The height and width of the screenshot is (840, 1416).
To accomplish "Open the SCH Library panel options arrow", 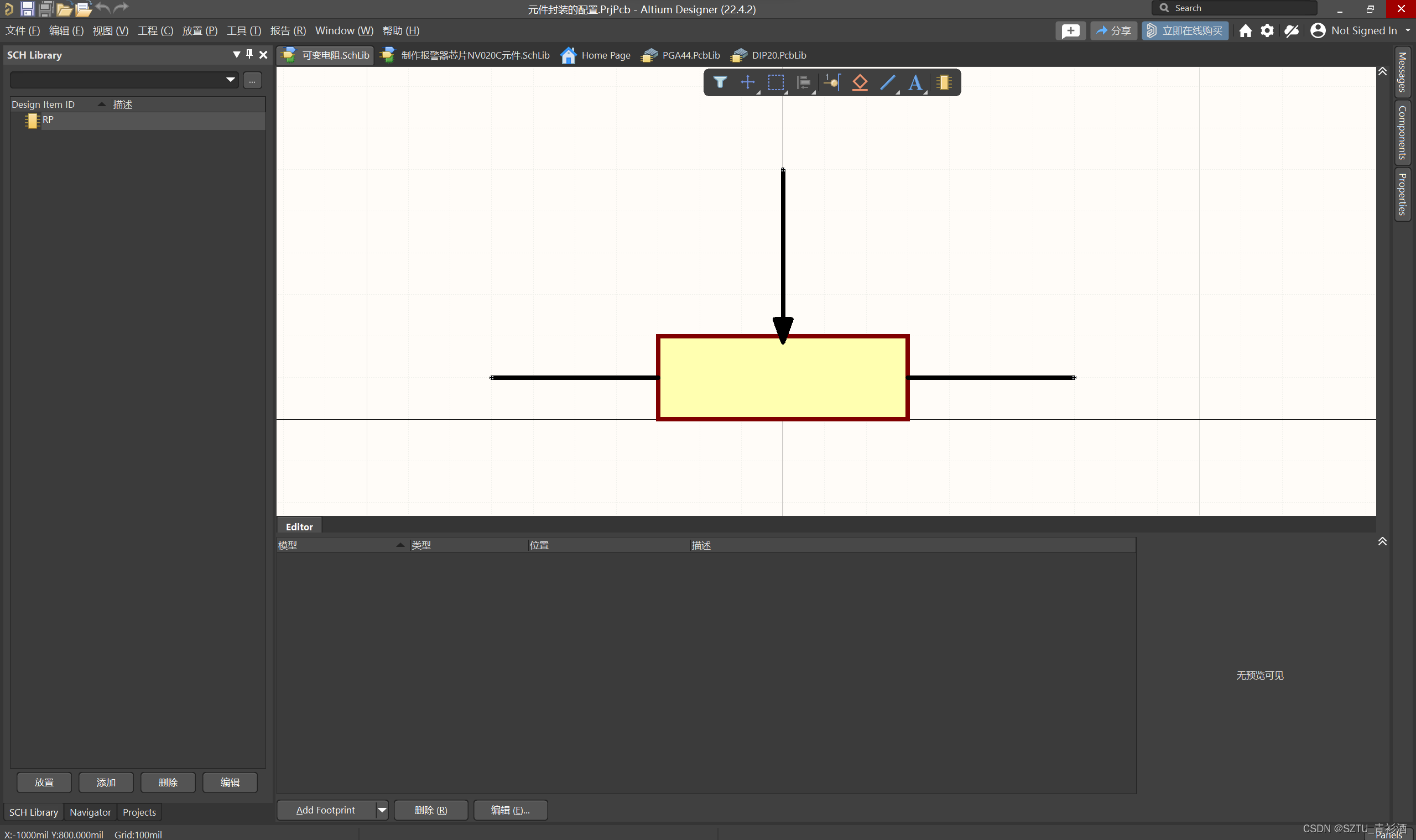I will click(237, 54).
